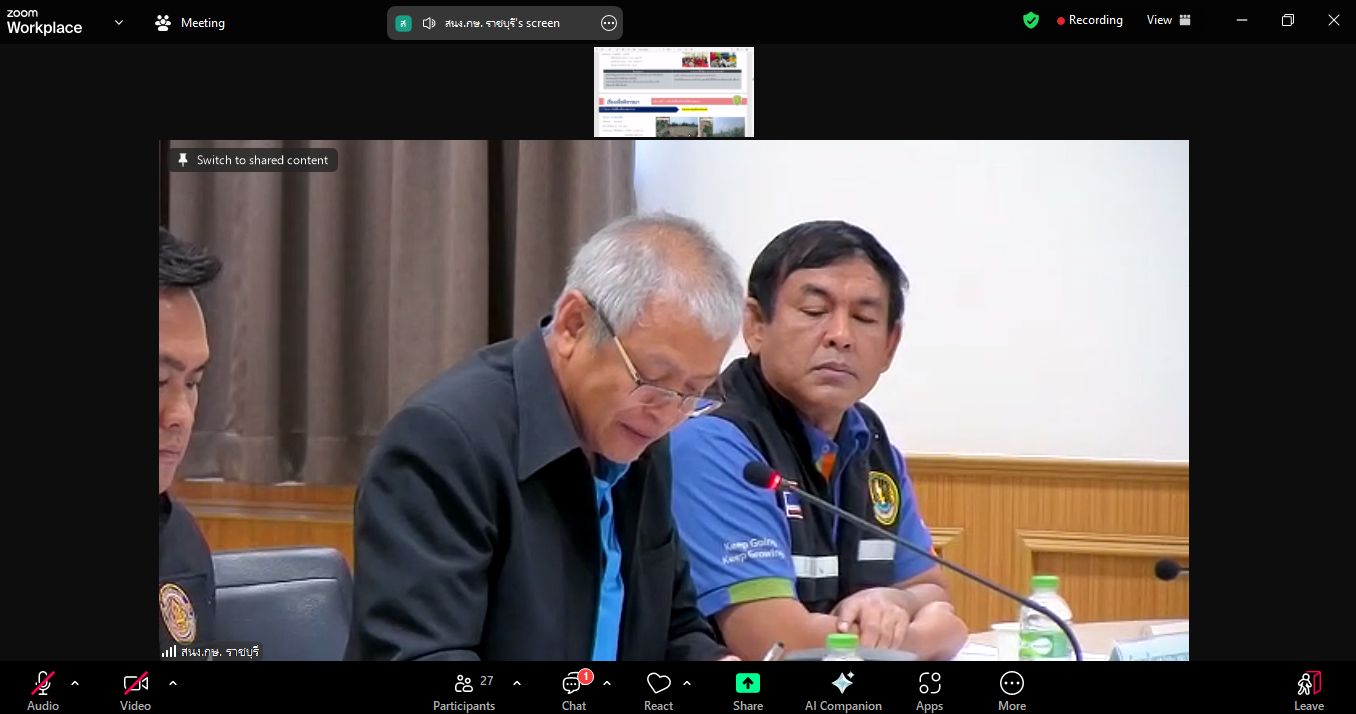Expand the Zoom Workplace dropdown arrow
The image size is (1356, 714).
click(x=118, y=20)
